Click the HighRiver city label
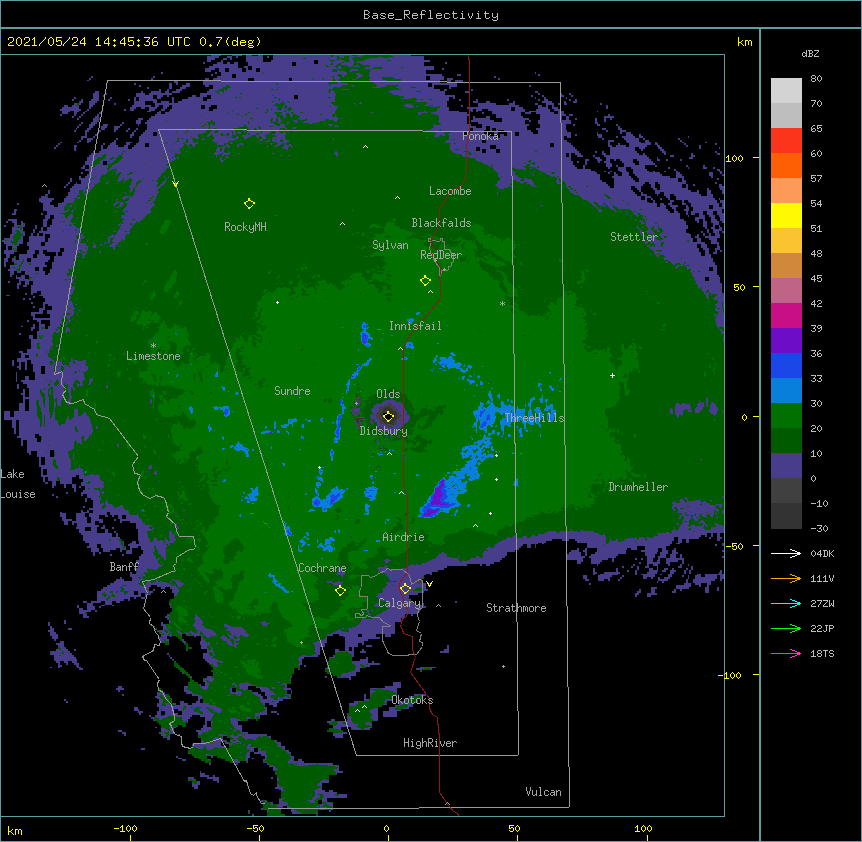 pos(430,743)
